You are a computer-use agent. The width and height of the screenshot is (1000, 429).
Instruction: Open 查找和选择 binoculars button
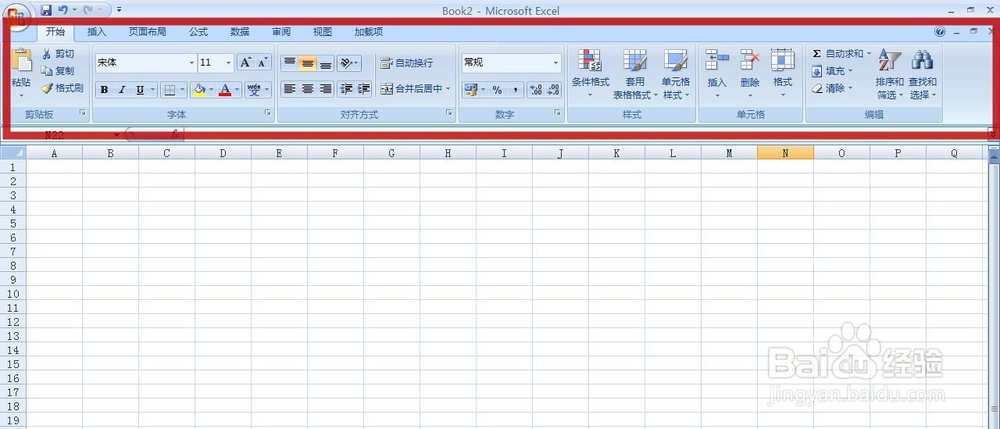pos(922,74)
